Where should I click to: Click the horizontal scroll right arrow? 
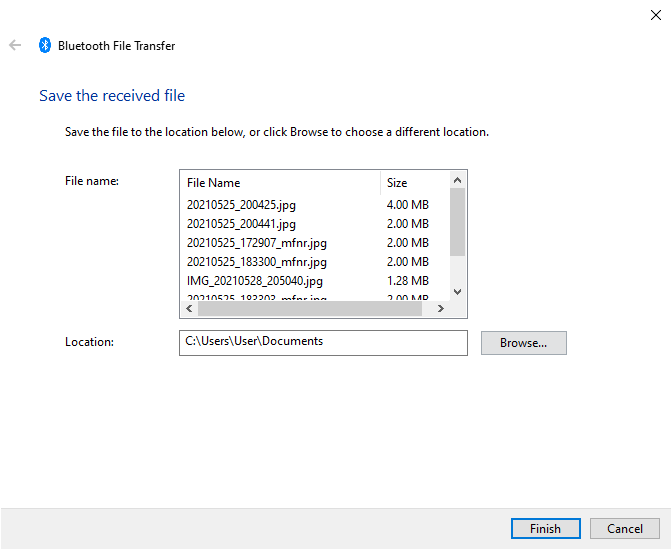[441, 308]
